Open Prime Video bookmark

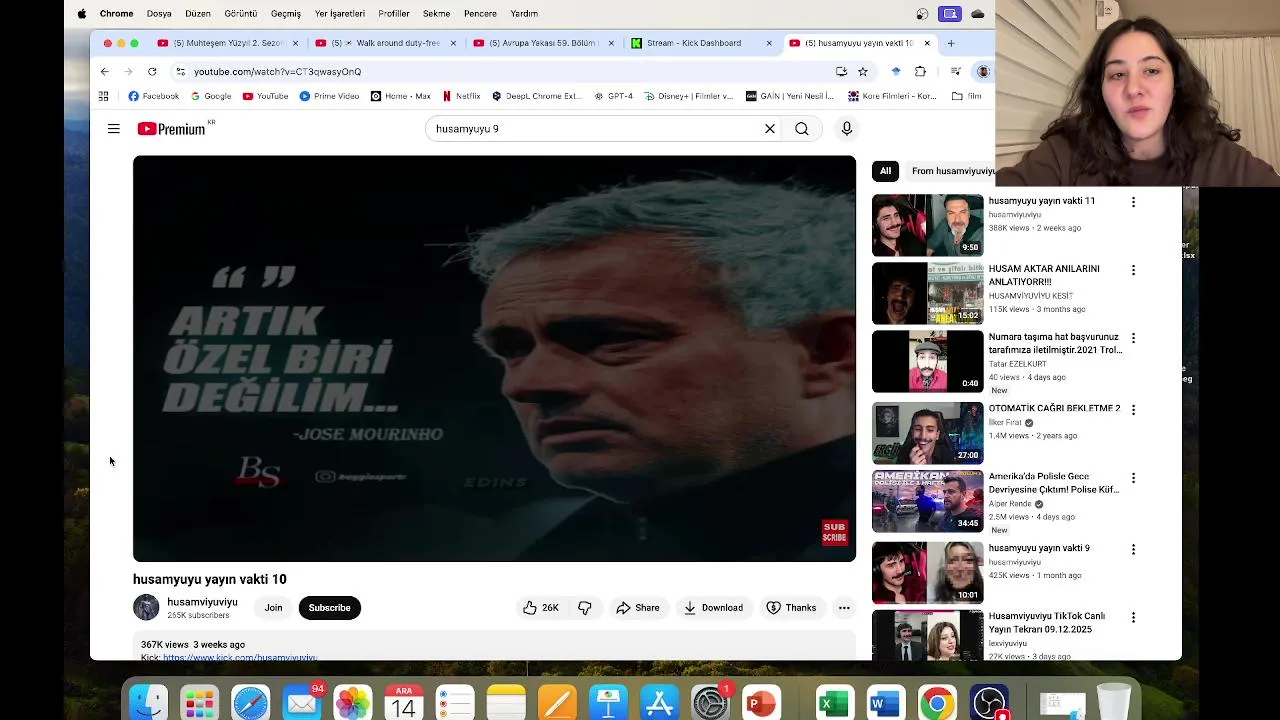point(329,96)
